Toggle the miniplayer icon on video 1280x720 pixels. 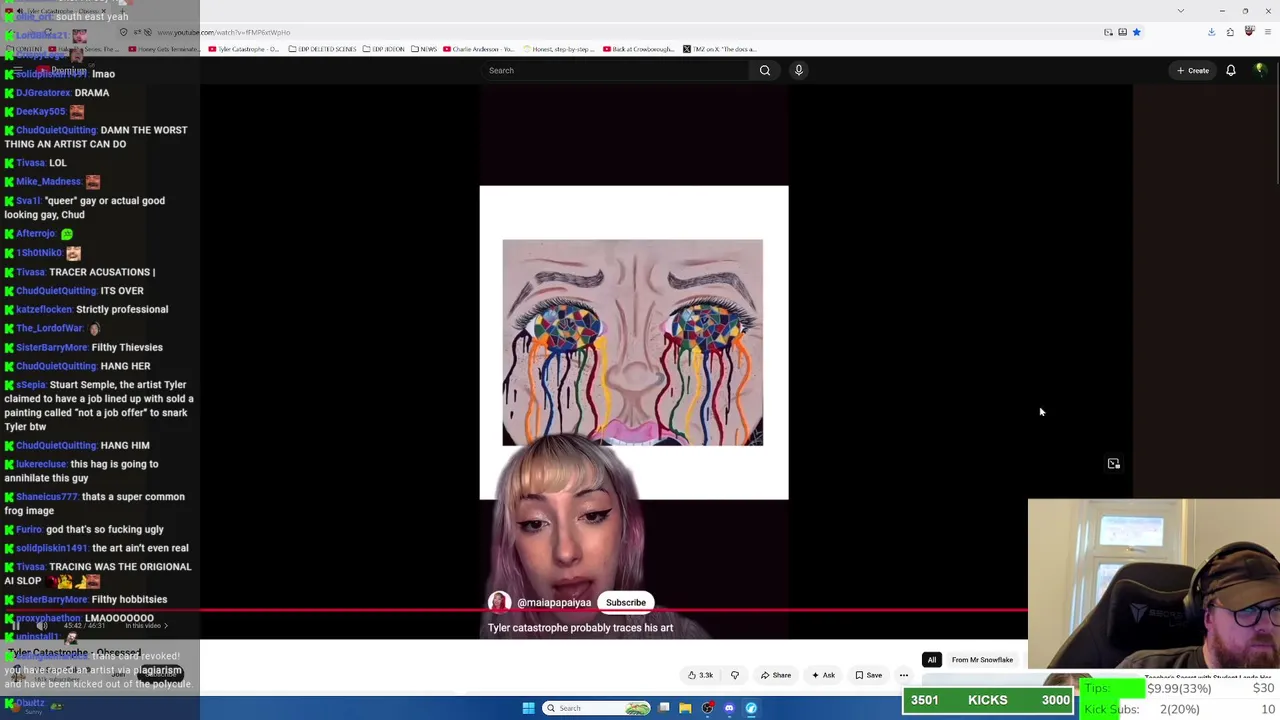(1114, 464)
